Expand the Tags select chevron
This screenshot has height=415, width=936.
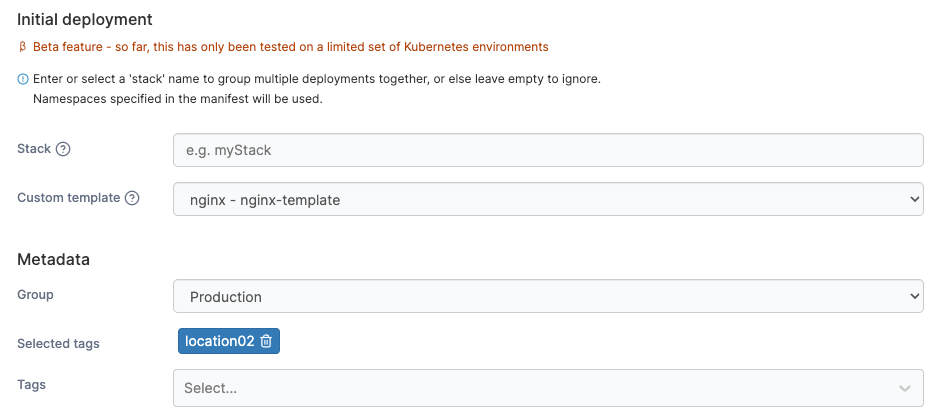click(x=904, y=388)
